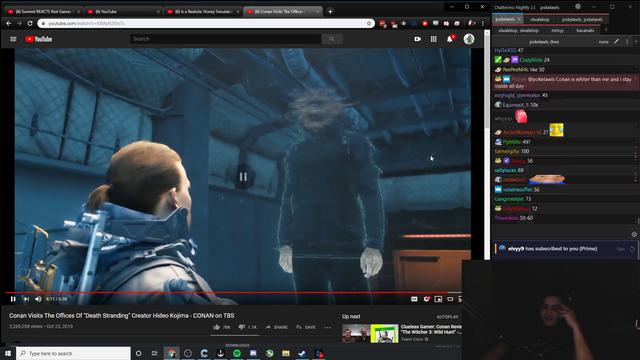Switch to the hasanabi Chatterino tab
This screenshot has width=640, height=360.
click(x=585, y=30)
